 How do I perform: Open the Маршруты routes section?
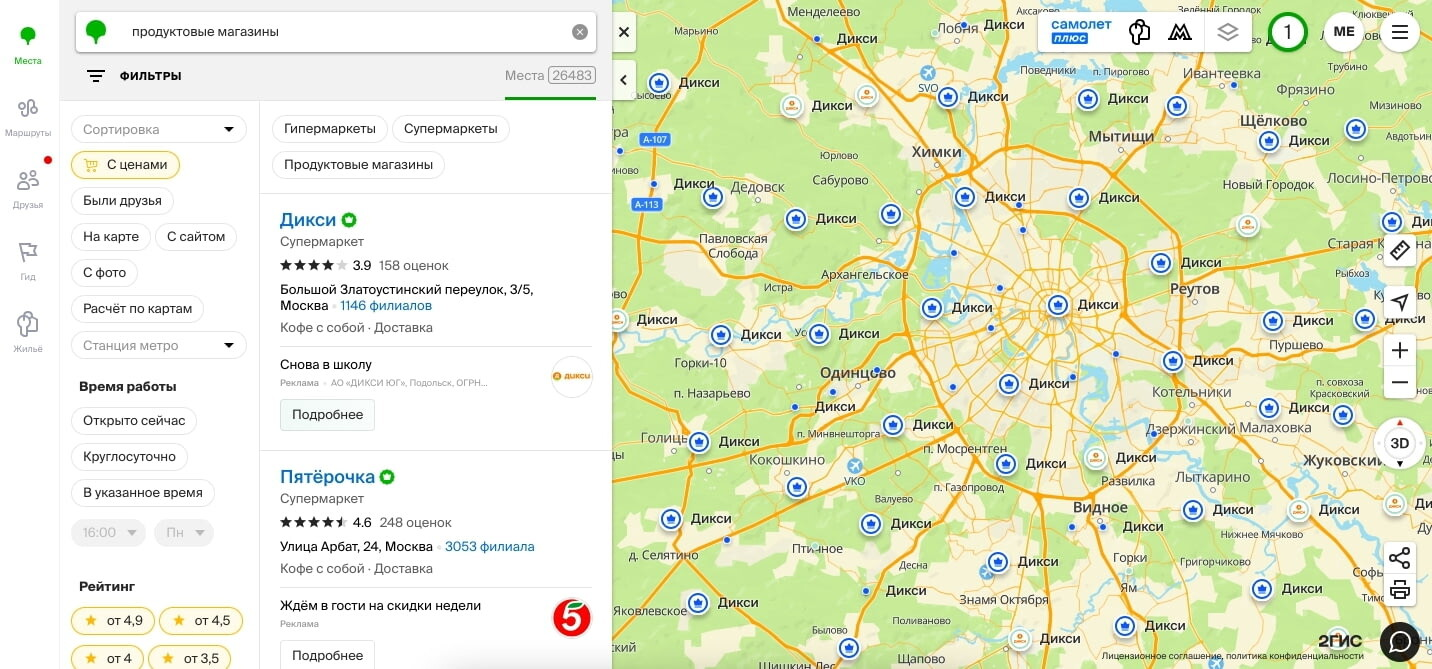(x=28, y=118)
